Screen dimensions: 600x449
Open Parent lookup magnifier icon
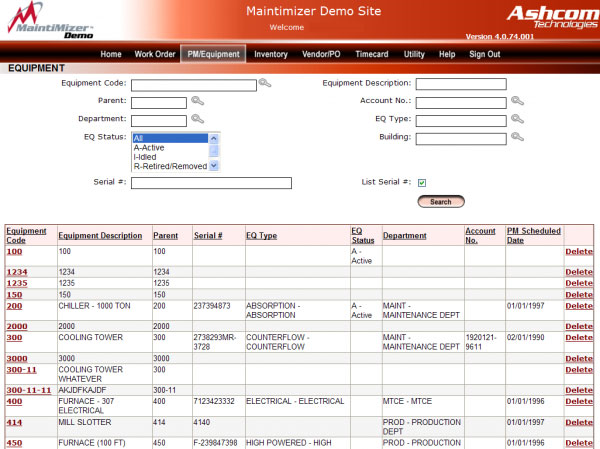pos(197,101)
